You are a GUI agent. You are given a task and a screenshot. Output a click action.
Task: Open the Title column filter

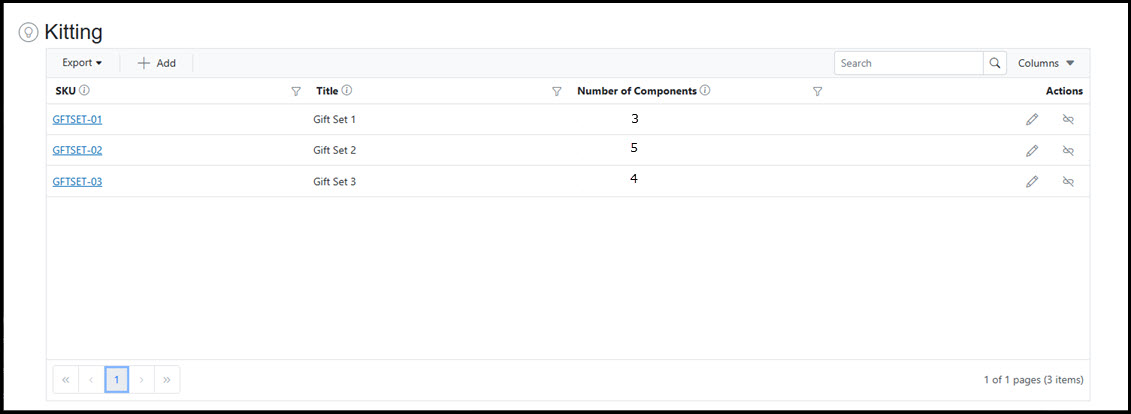coord(557,91)
